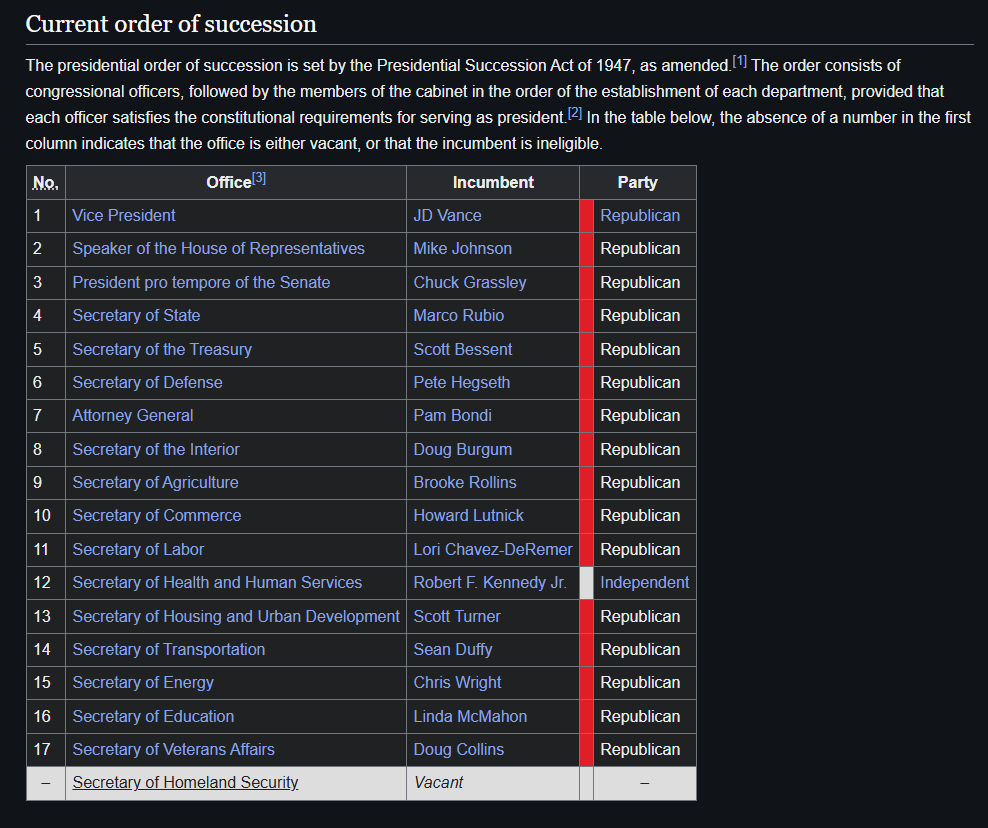Jump to footnote [3] beside Office header

[x=259, y=178]
